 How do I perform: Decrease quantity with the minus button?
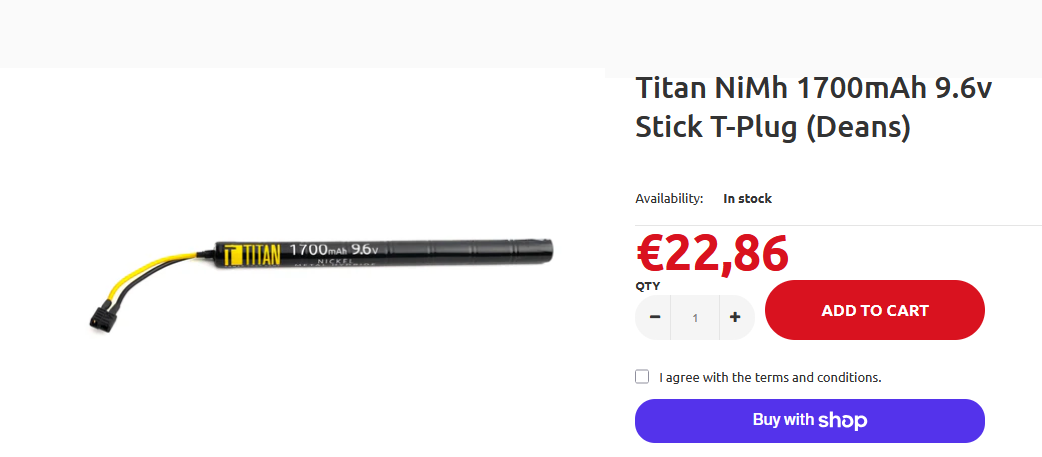pyautogui.click(x=655, y=317)
